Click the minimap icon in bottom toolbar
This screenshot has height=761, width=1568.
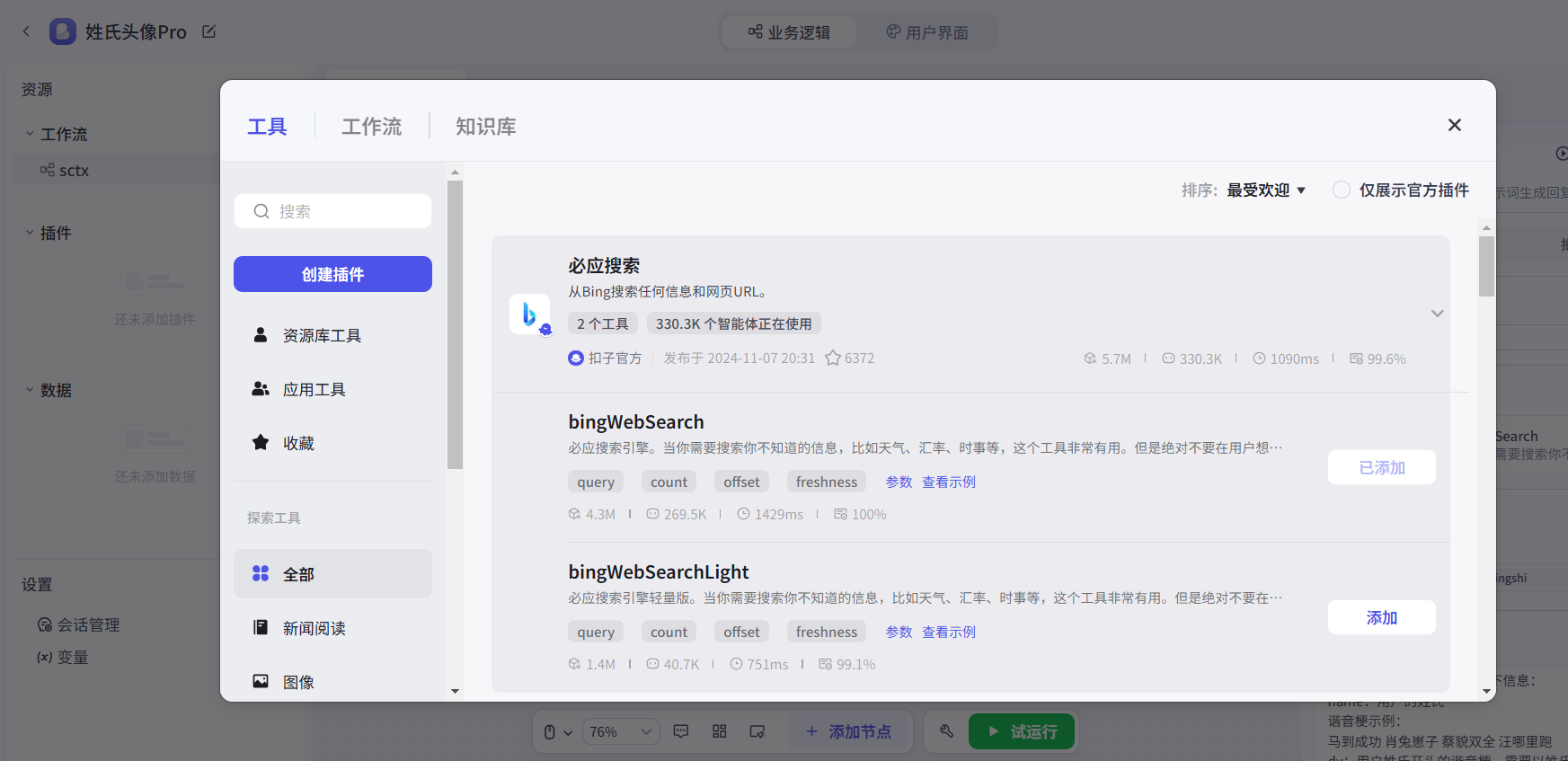point(757,731)
